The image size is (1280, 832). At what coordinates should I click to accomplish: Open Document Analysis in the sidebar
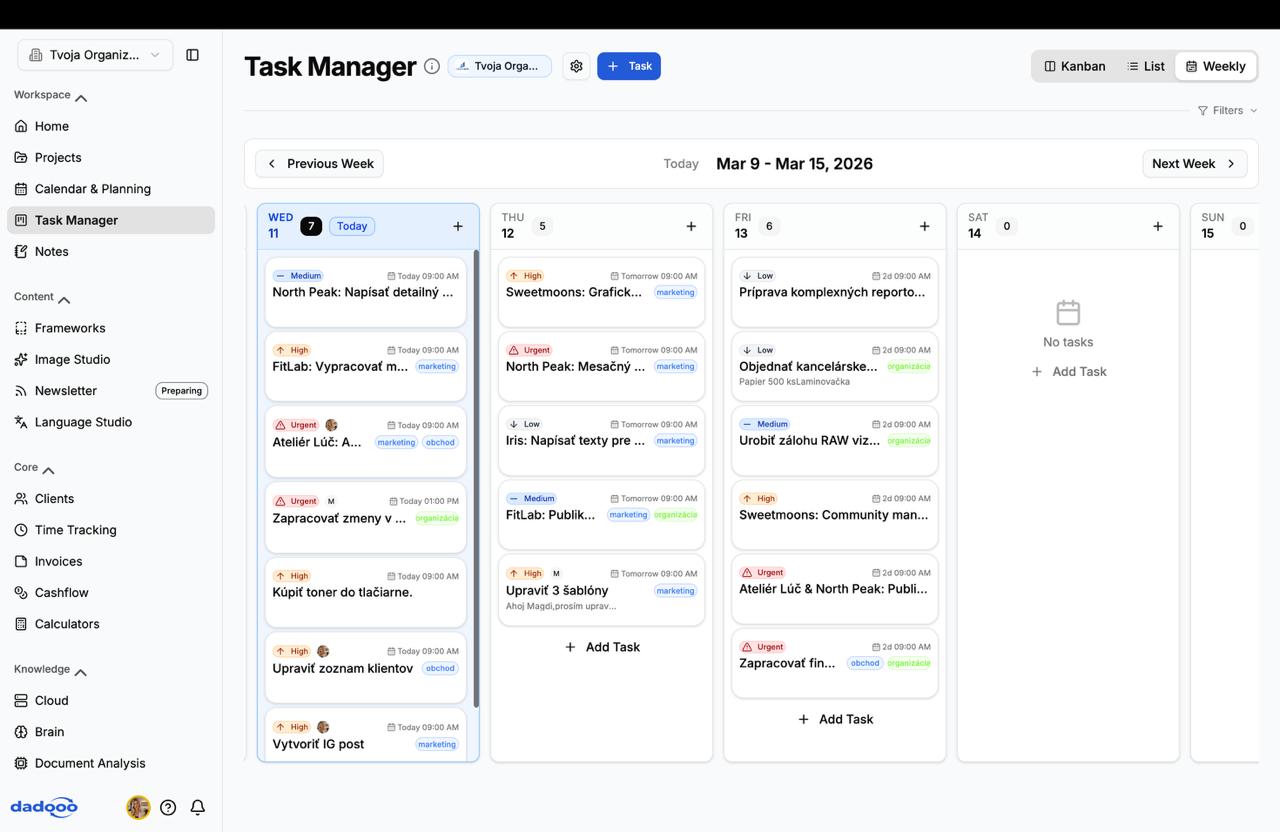click(x=90, y=763)
